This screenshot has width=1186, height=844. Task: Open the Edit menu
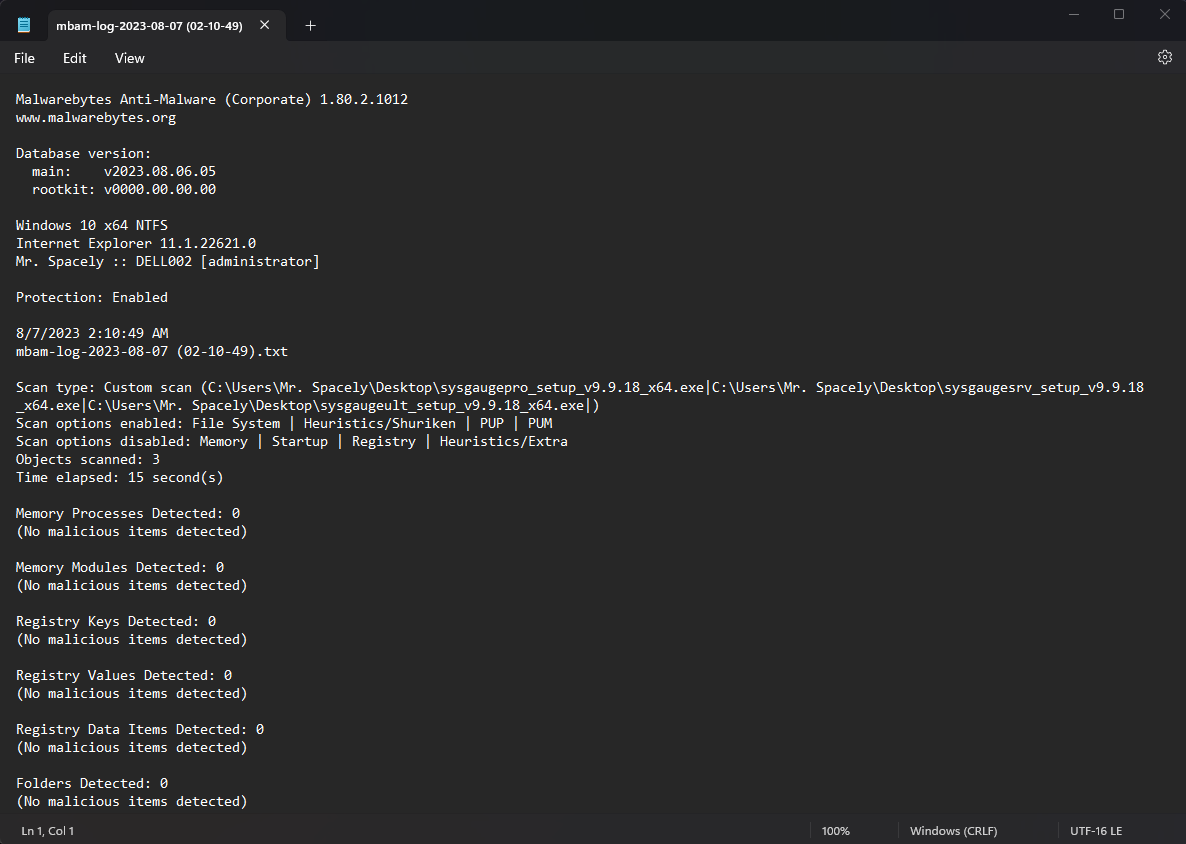74,58
